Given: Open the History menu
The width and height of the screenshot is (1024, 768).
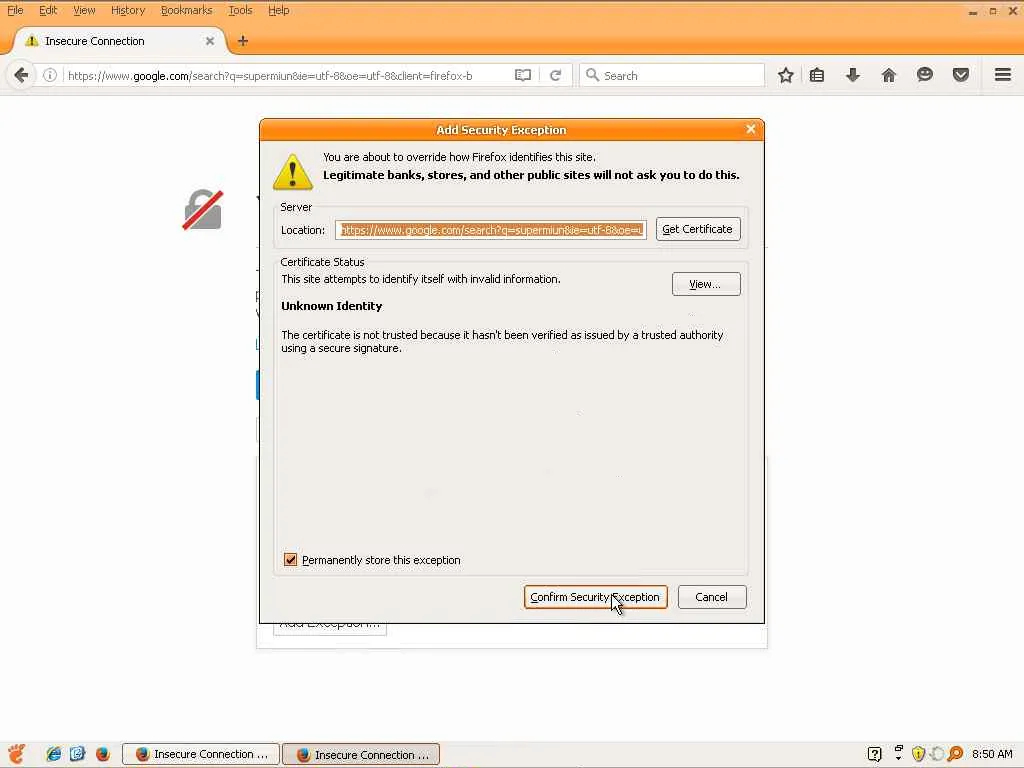Looking at the screenshot, I should coord(128,10).
